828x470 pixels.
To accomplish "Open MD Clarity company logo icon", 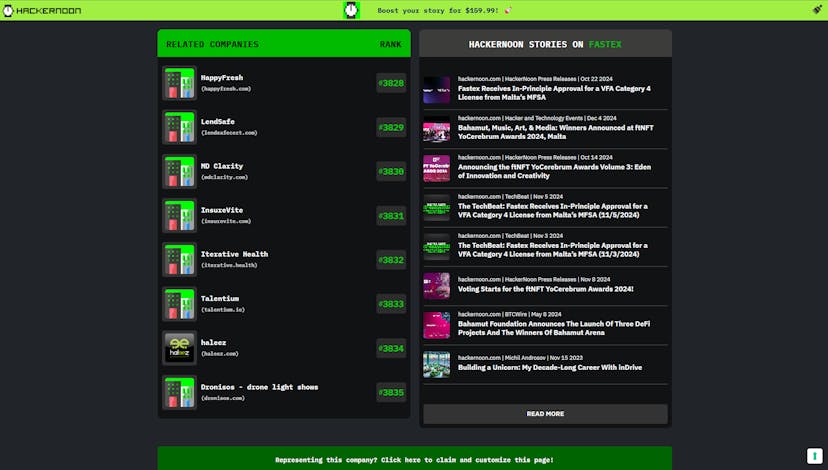I will (180, 172).
